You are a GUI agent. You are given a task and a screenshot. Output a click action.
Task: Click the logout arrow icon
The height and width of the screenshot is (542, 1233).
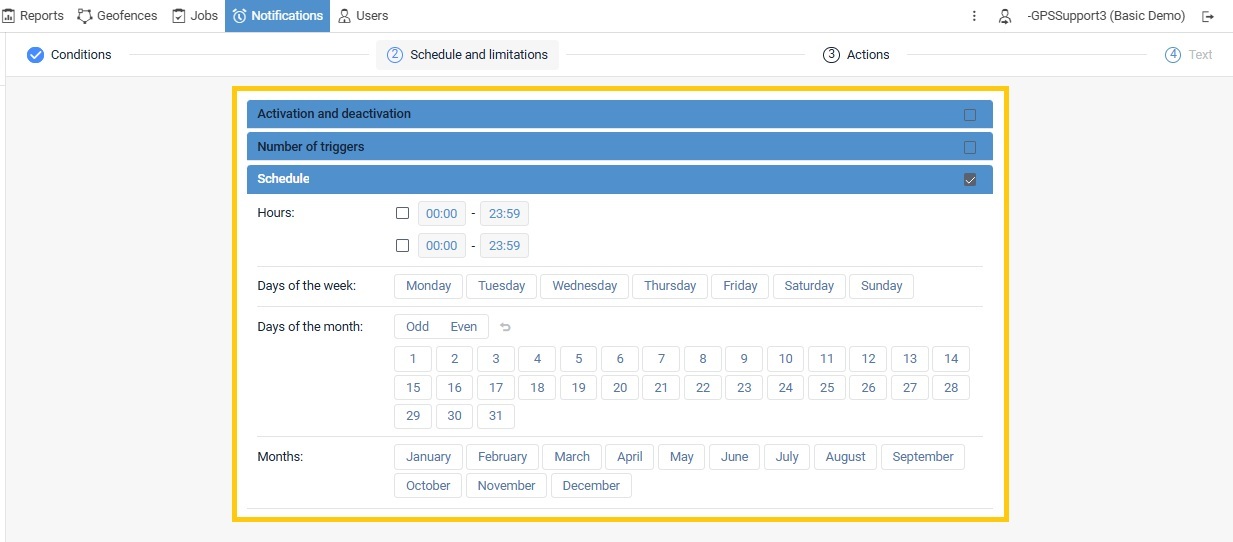(x=1208, y=16)
